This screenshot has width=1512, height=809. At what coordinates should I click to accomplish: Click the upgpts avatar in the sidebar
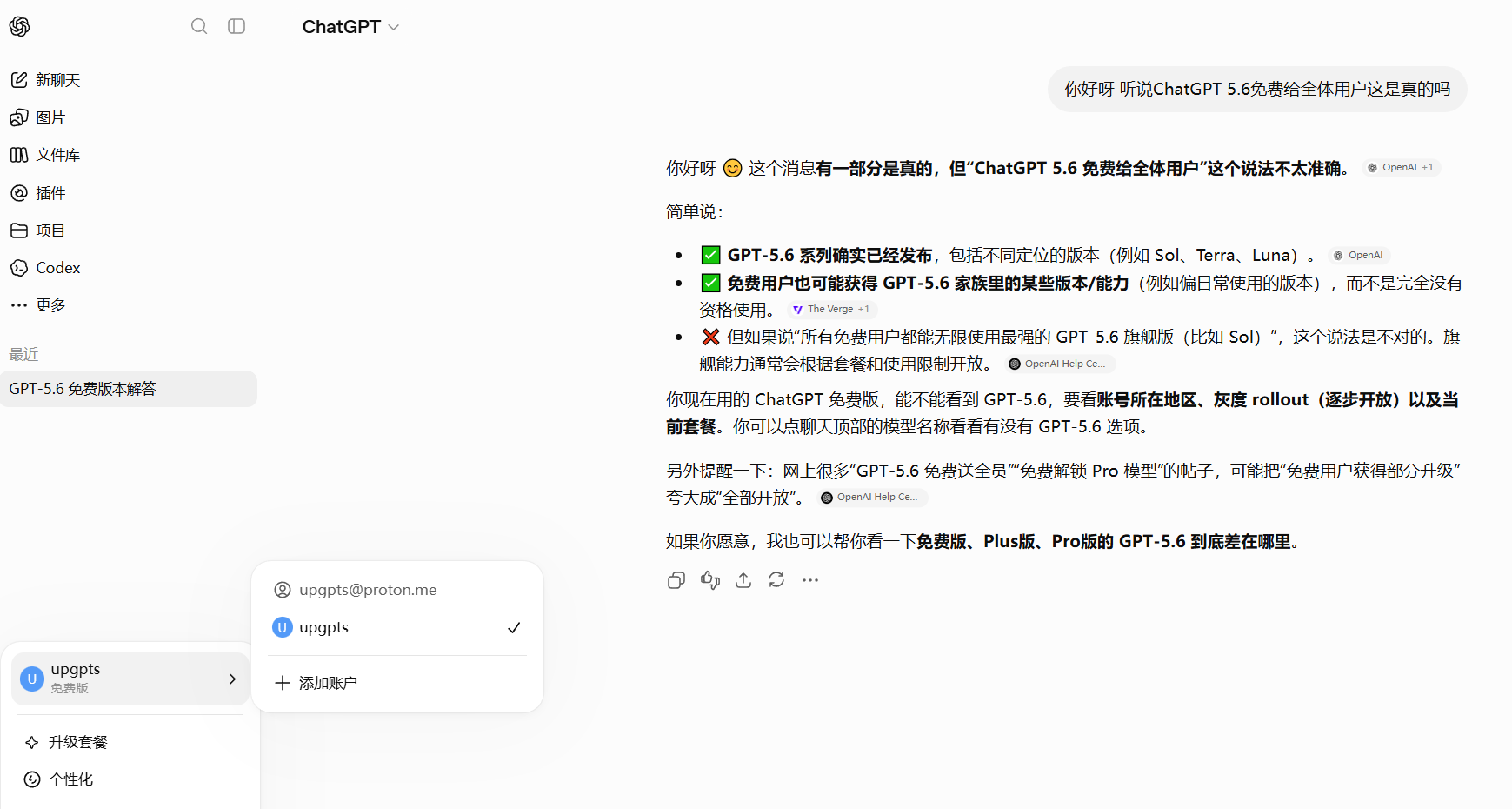point(32,679)
